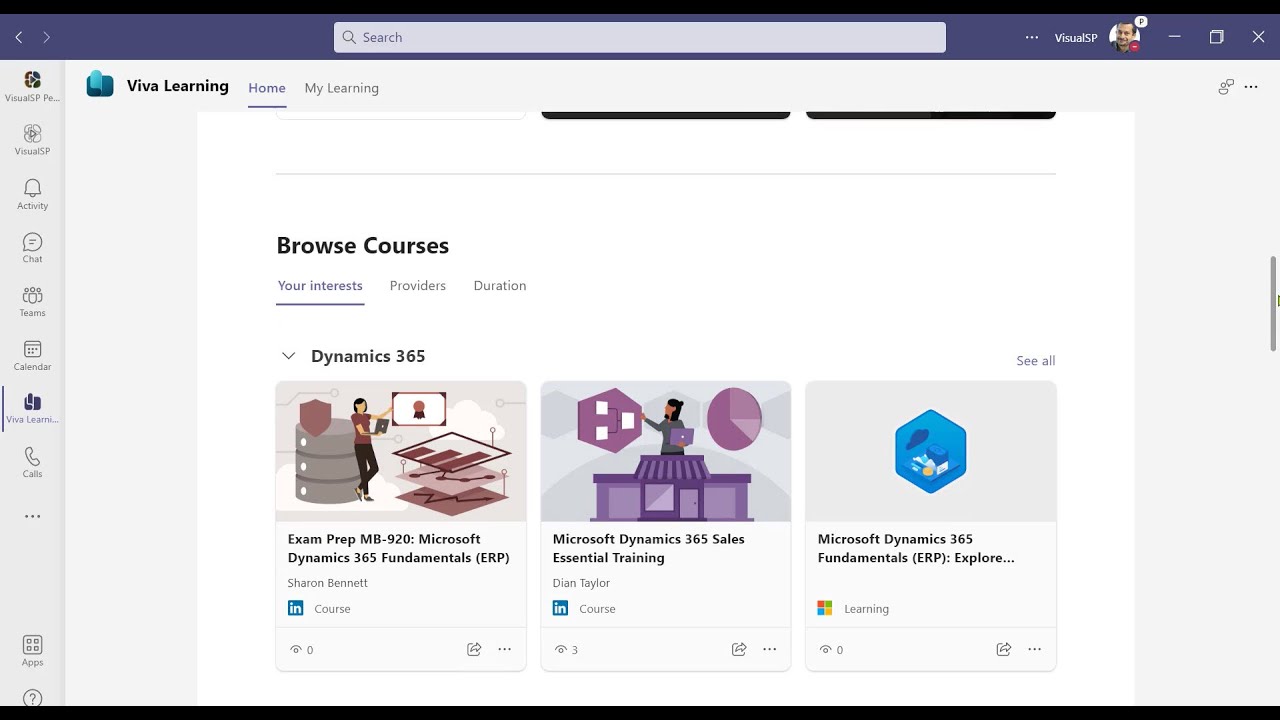Viewport: 1280px width, 720px height.
Task: Share the Exam Prep MB-920 course
Action: pyautogui.click(x=474, y=649)
